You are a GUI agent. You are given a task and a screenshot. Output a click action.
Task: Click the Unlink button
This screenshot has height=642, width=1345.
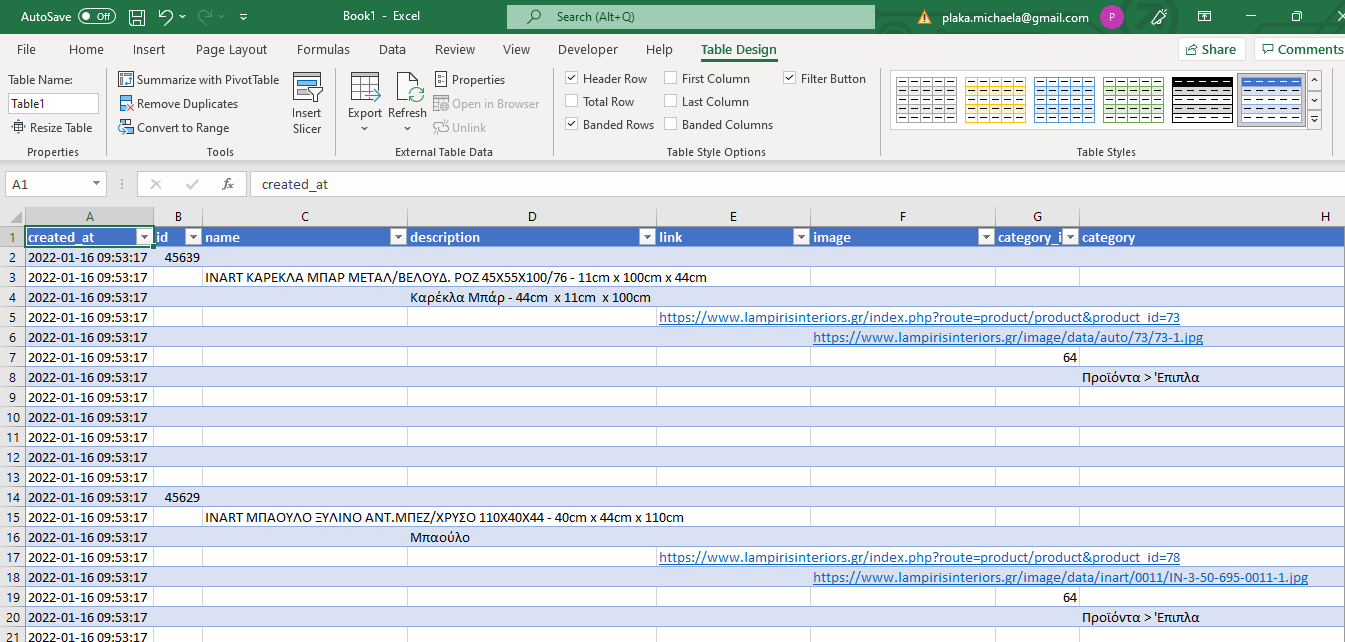click(x=460, y=128)
